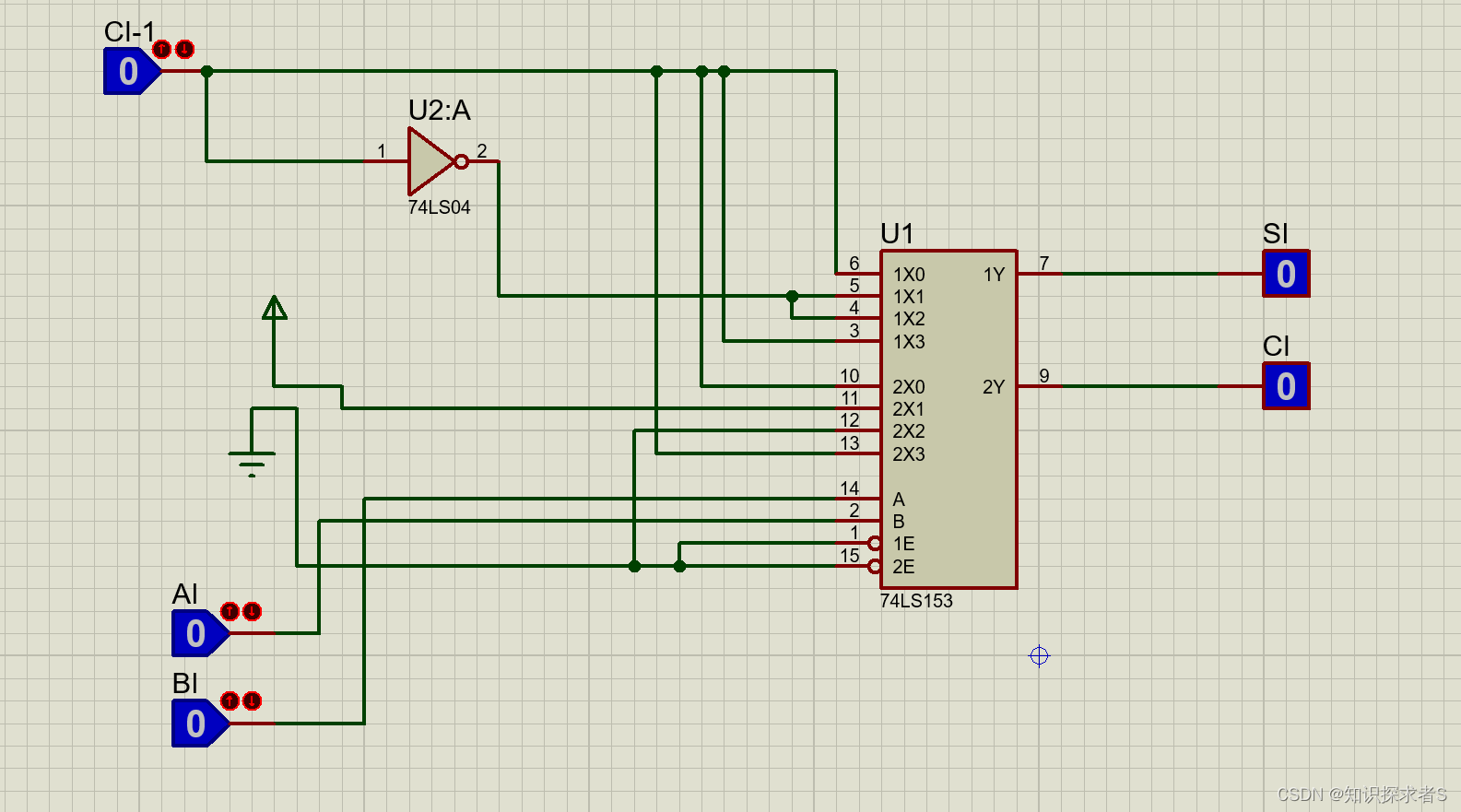Screen dimensions: 1461x812
Task: Click the junction dot at pin 5 wire
Action: (x=792, y=296)
